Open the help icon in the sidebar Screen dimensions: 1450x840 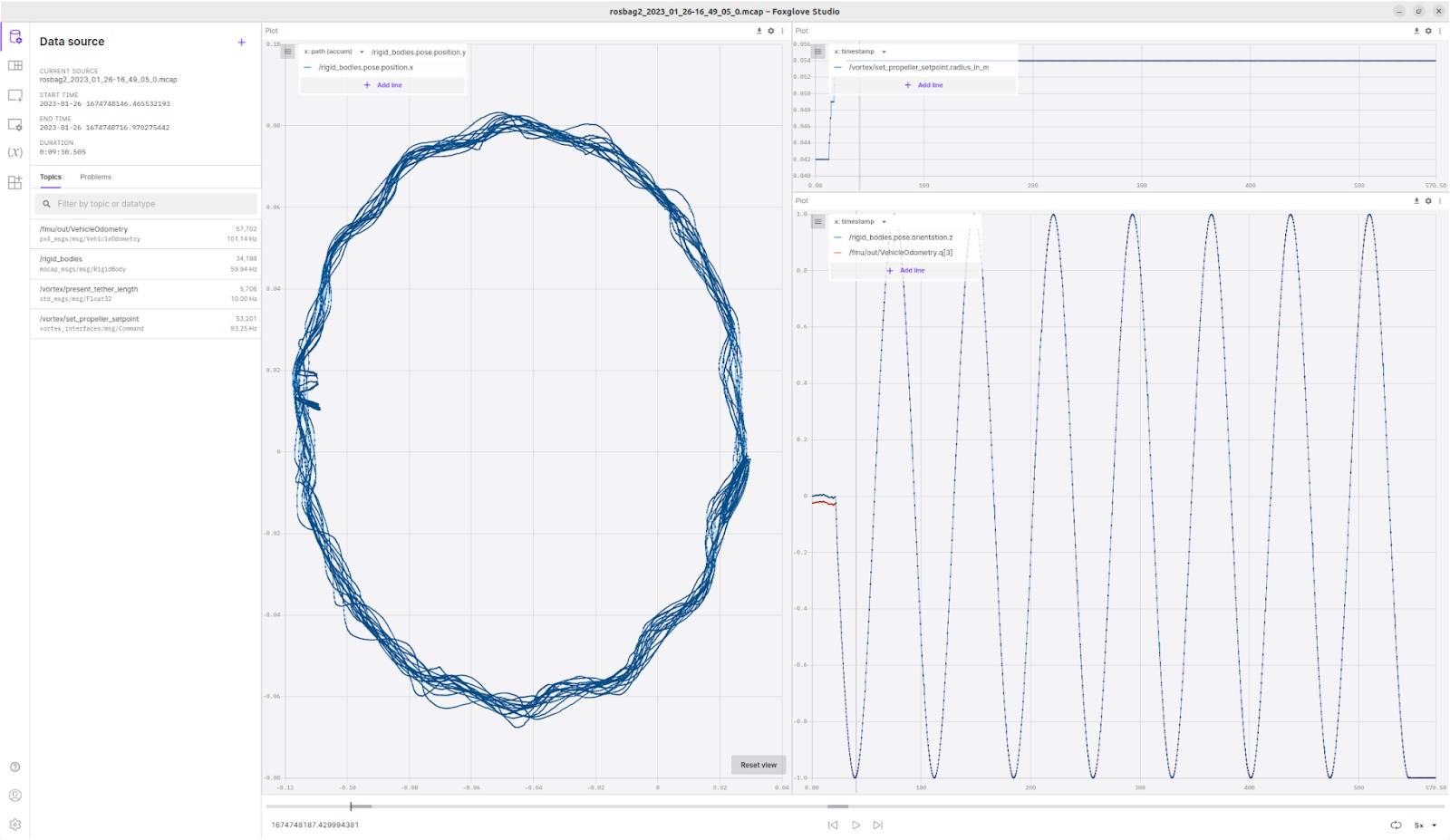pyautogui.click(x=15, y=767)
